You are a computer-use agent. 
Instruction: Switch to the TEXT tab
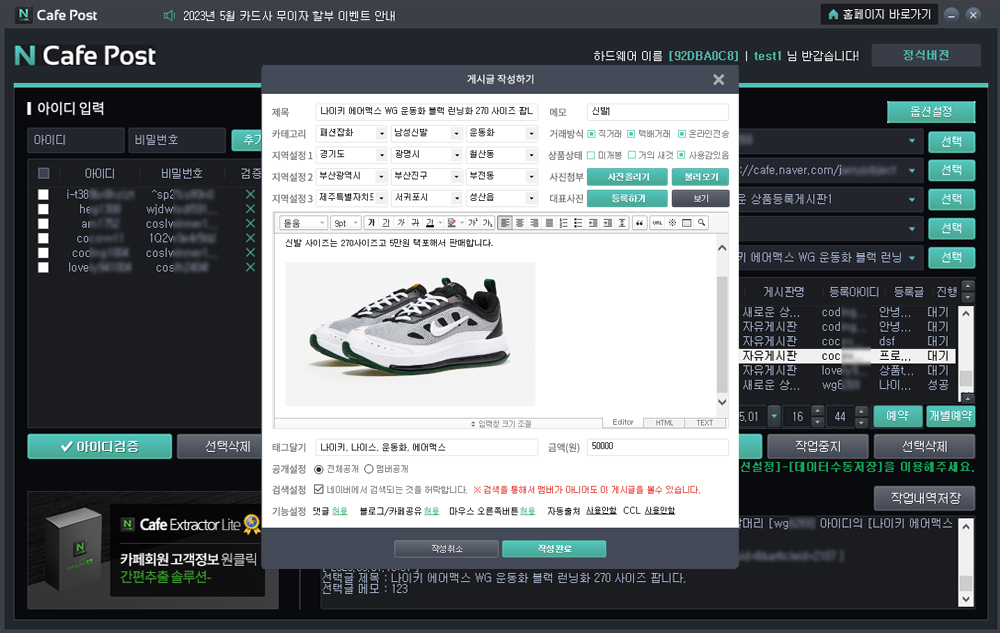pos(704,423)
